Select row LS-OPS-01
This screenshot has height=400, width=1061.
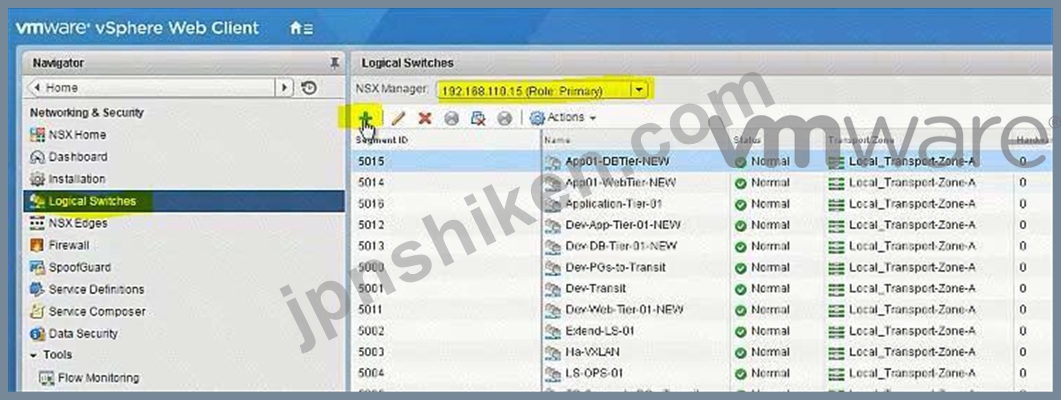pos(701,373)
